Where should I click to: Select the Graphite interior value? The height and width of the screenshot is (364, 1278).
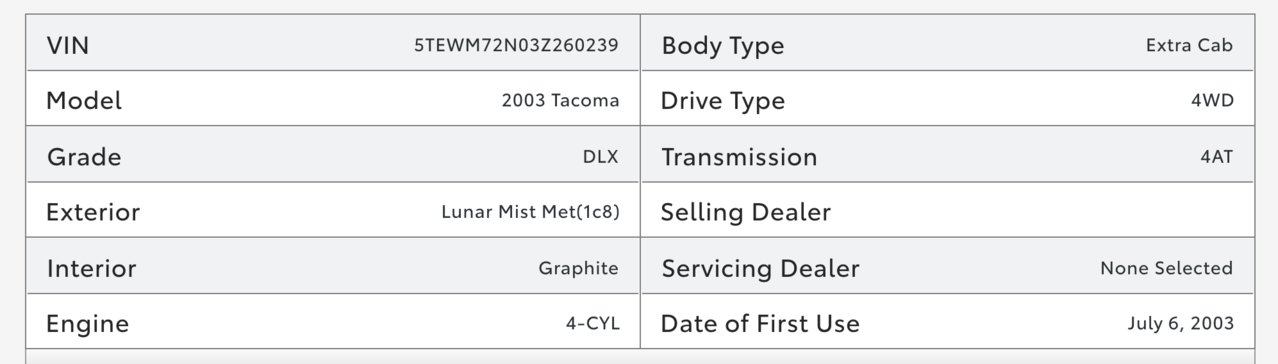coord(578,268)
